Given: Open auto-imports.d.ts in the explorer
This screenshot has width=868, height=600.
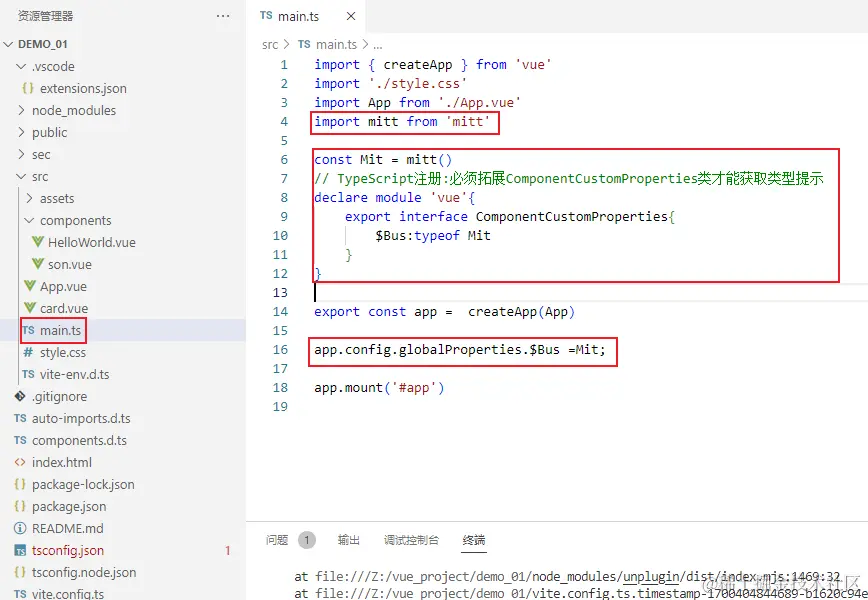Looking at the screenshot, I should coord(81,418).
